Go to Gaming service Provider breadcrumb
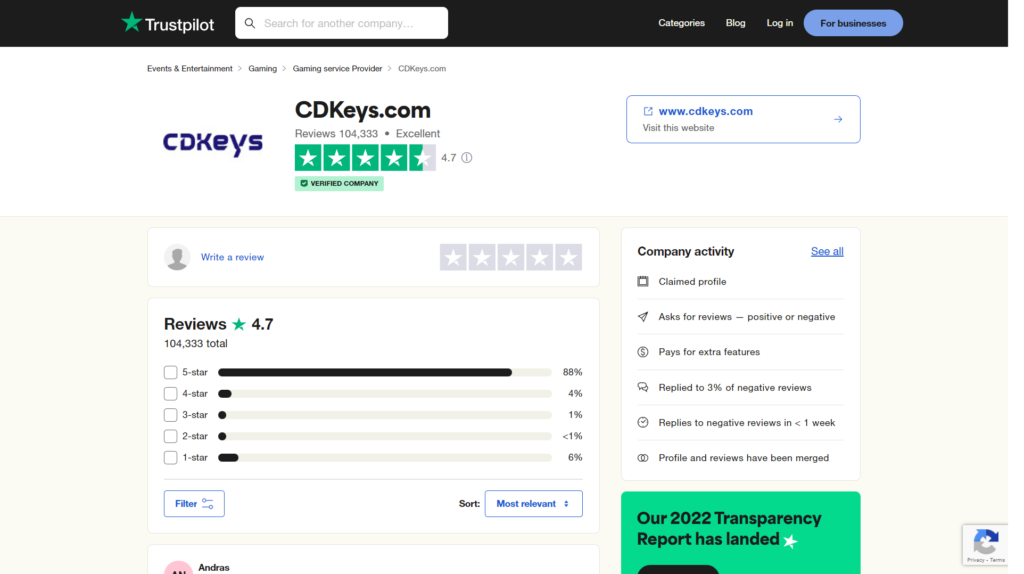 [x=337, y=69]
